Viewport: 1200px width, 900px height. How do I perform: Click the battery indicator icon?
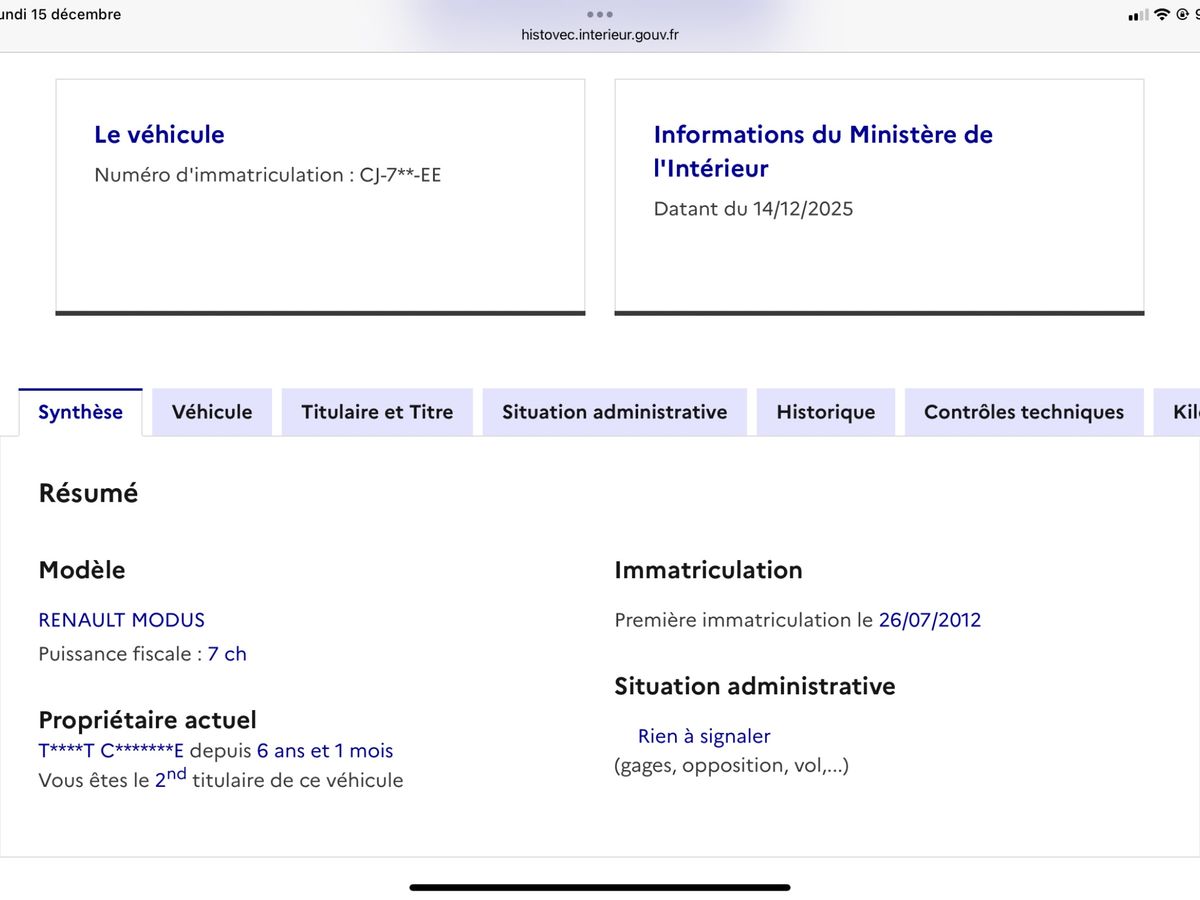[x=1198, y=14]
